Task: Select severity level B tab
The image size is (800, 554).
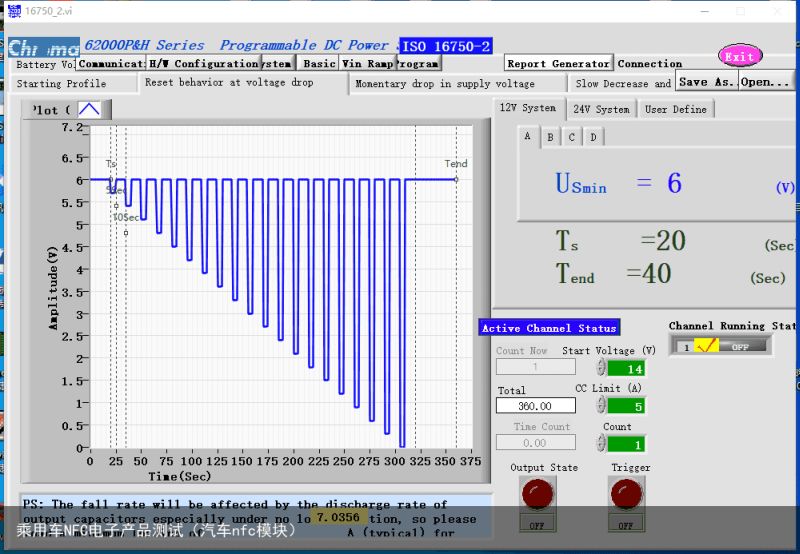Action: coord(550,137)
